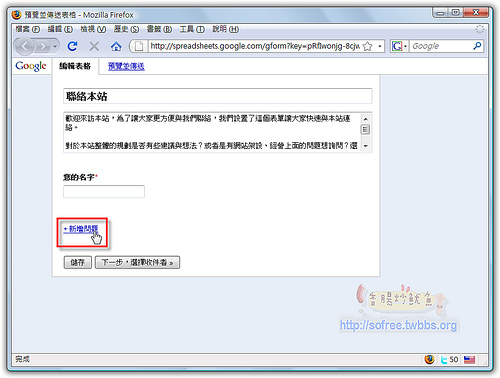Click the loading throbber icon
Image resolution: width=500 pixels, height=378 pixels.
[480, 29]
